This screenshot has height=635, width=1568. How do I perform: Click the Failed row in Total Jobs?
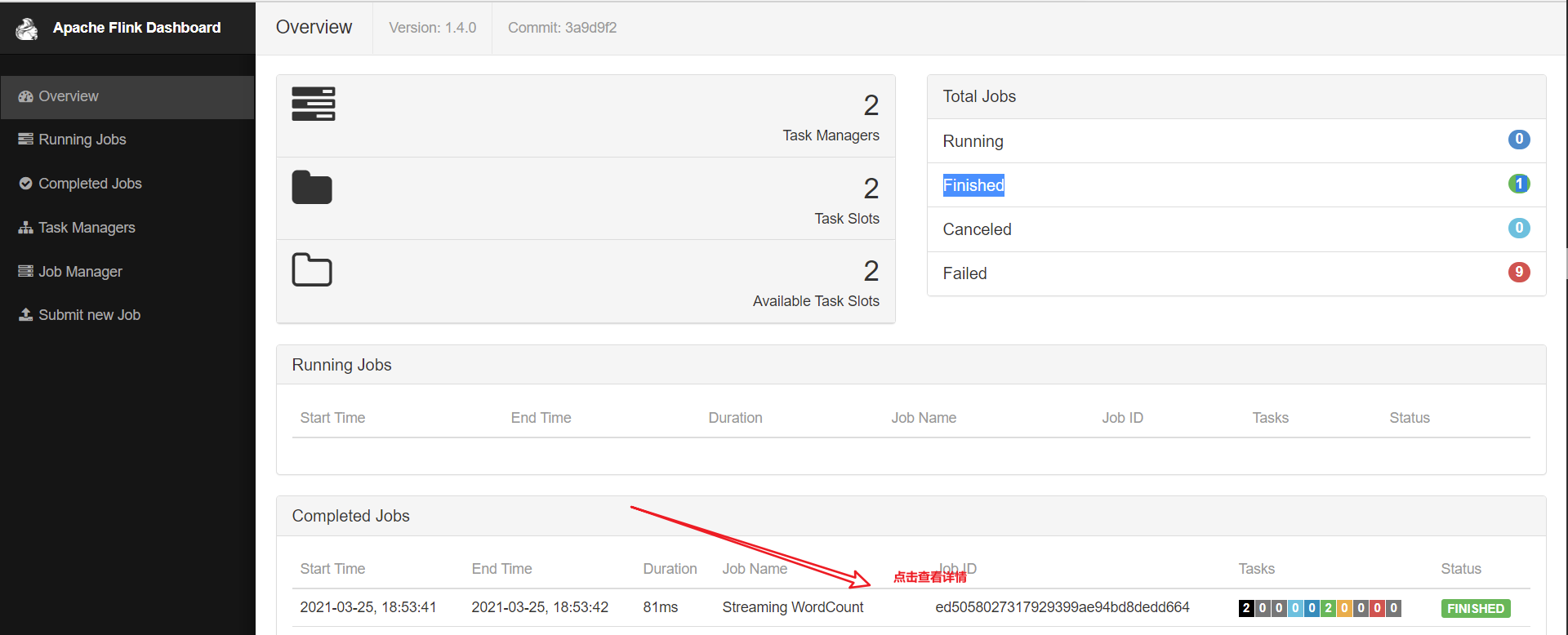click(1236, 273)
